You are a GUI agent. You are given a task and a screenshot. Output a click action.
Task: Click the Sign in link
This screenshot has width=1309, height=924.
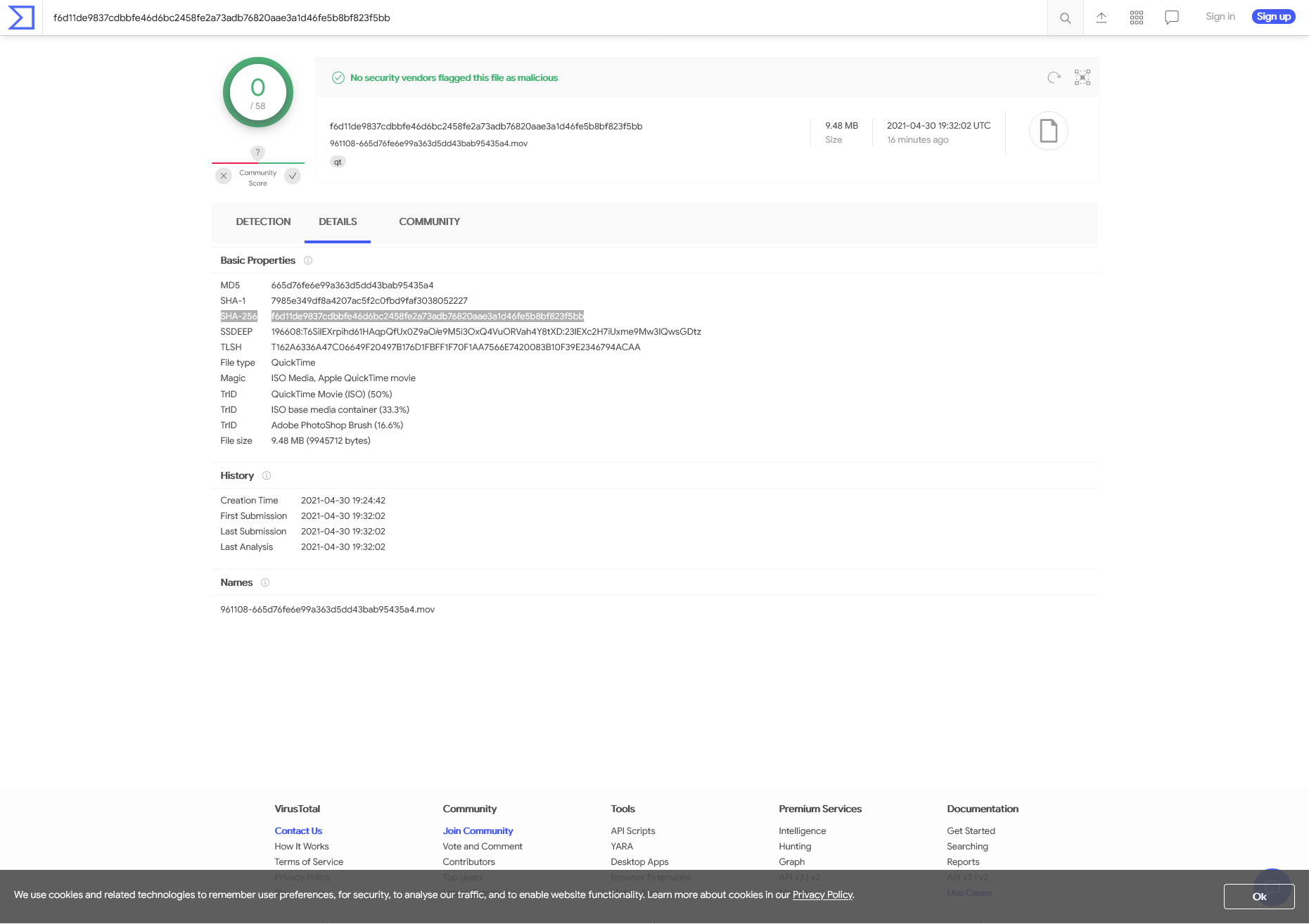pos(1220,16)
